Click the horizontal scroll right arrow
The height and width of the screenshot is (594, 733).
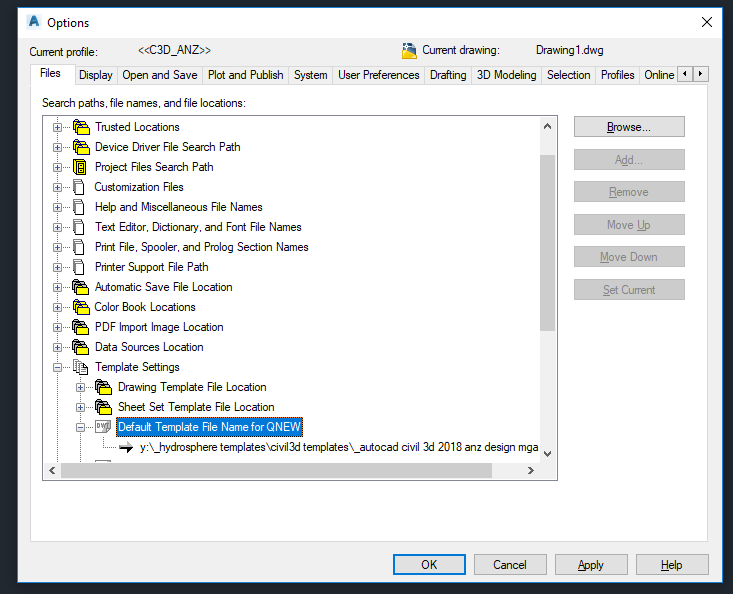[531, 471]
